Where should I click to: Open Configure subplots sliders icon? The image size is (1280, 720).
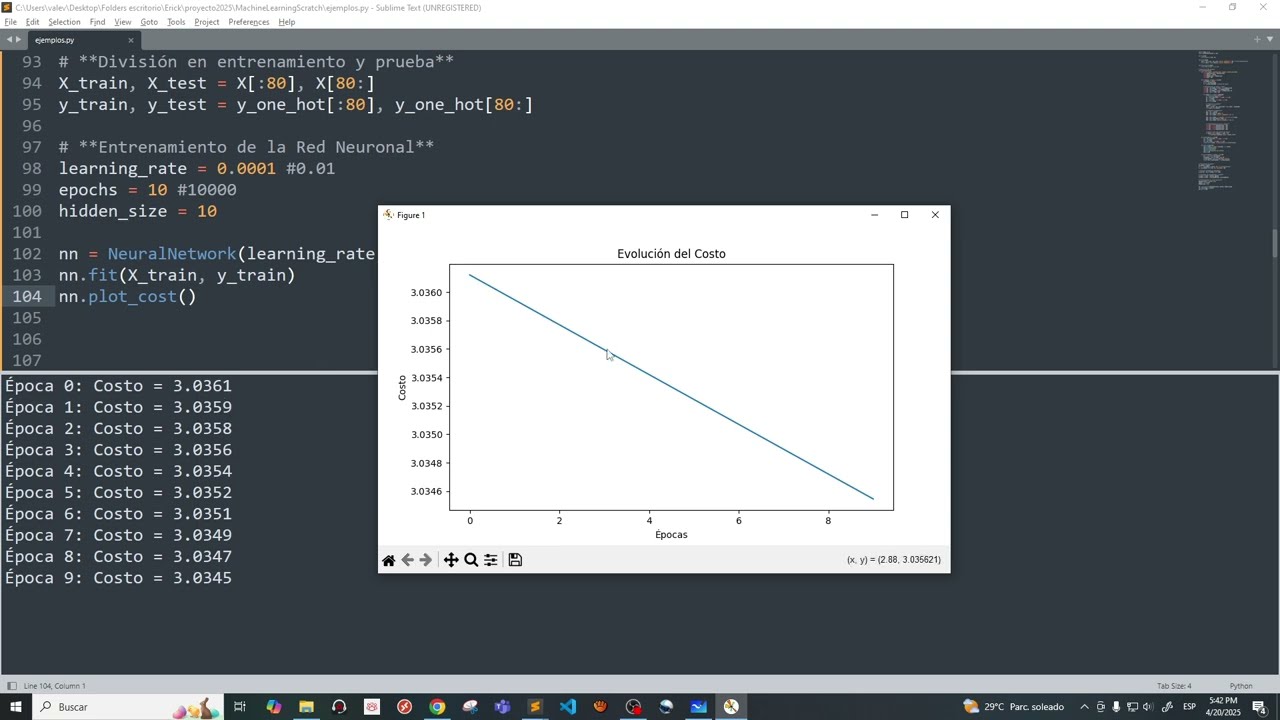point(491,560)
